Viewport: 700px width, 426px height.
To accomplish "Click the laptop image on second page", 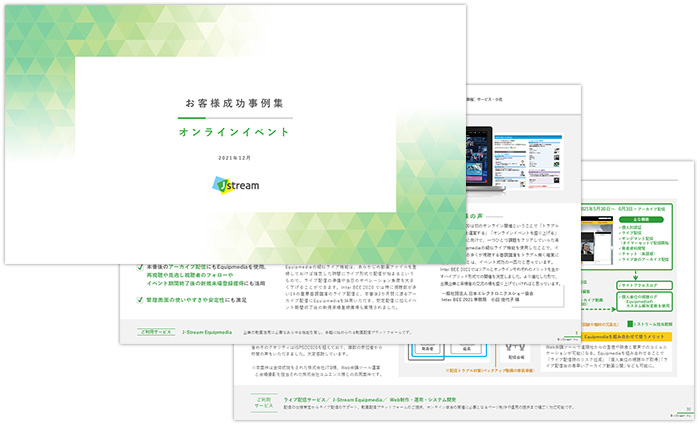I will [x=484, y=160].
